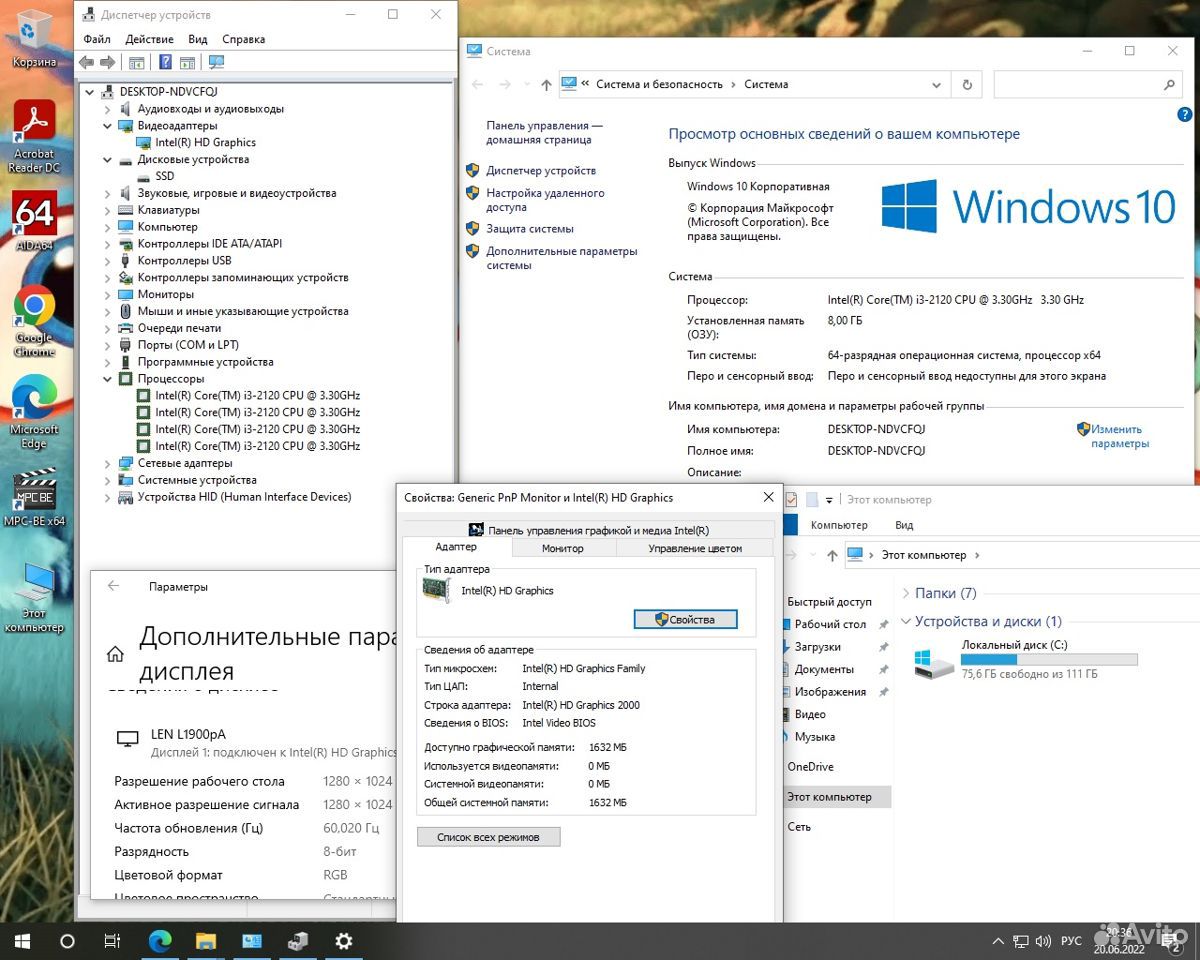1200x960 pixels.
Task: Collapse the Процессоры node
Action: pos(108,379)
